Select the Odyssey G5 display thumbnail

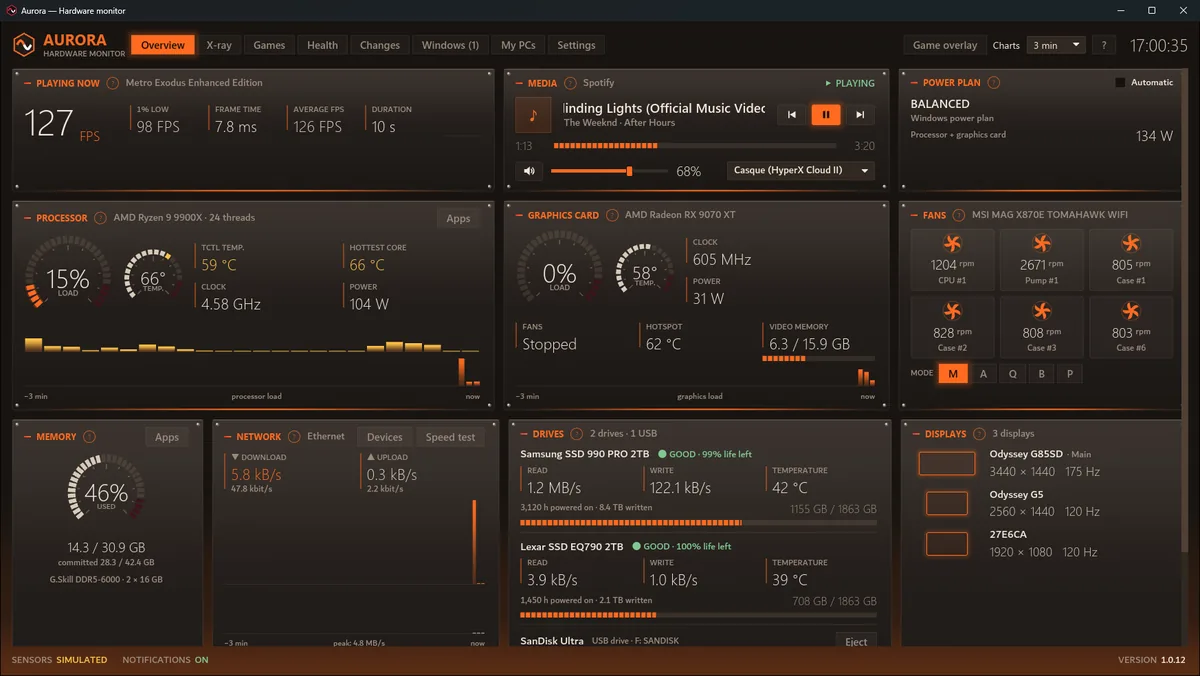click(x=947, y=503)
